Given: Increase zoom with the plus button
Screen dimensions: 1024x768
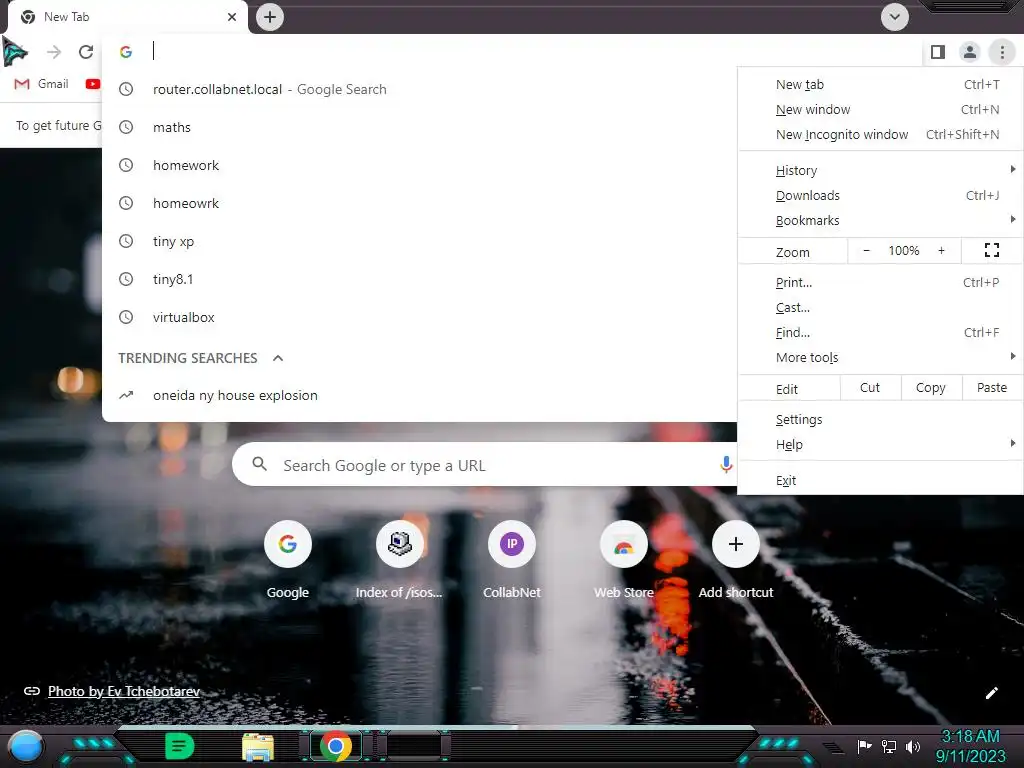Looking at the screenshot, I should click(x=941, y=251).
